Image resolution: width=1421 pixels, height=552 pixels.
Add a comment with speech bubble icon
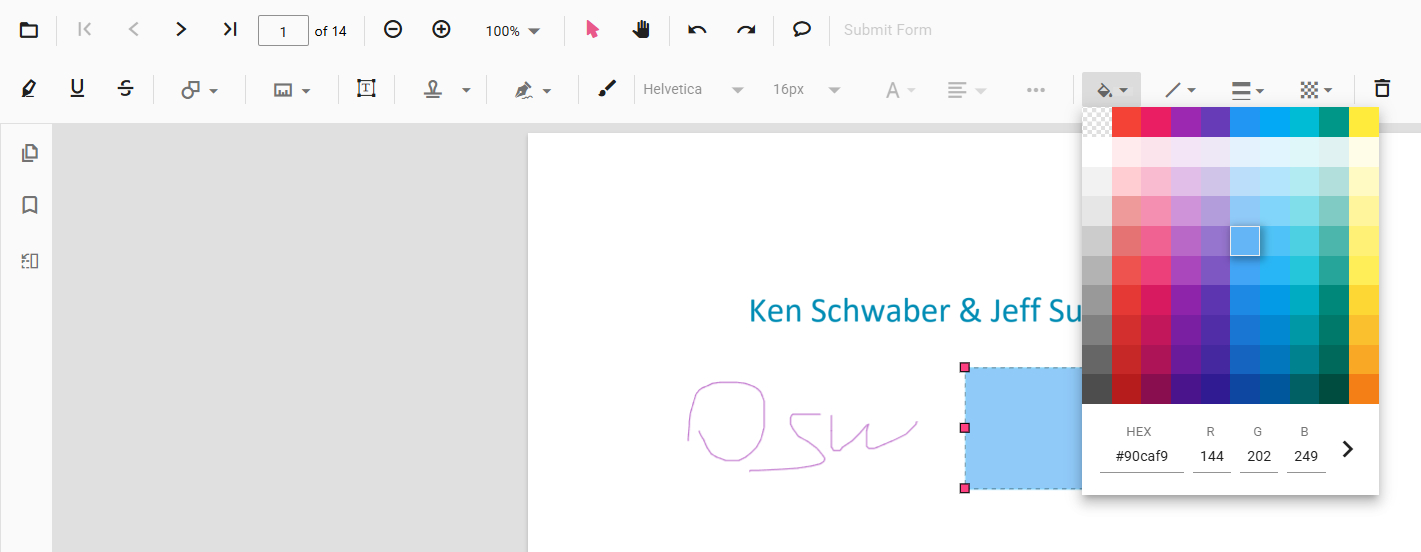coord(801,30)
